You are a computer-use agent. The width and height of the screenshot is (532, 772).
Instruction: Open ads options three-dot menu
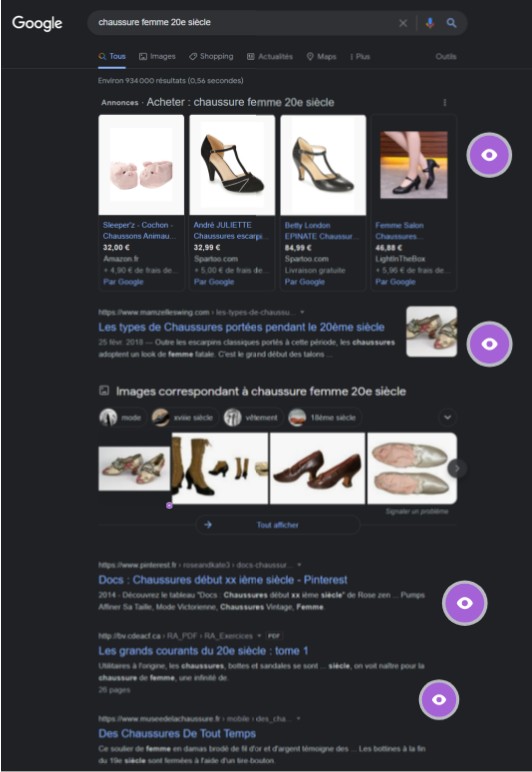click(x=445, y=102)
